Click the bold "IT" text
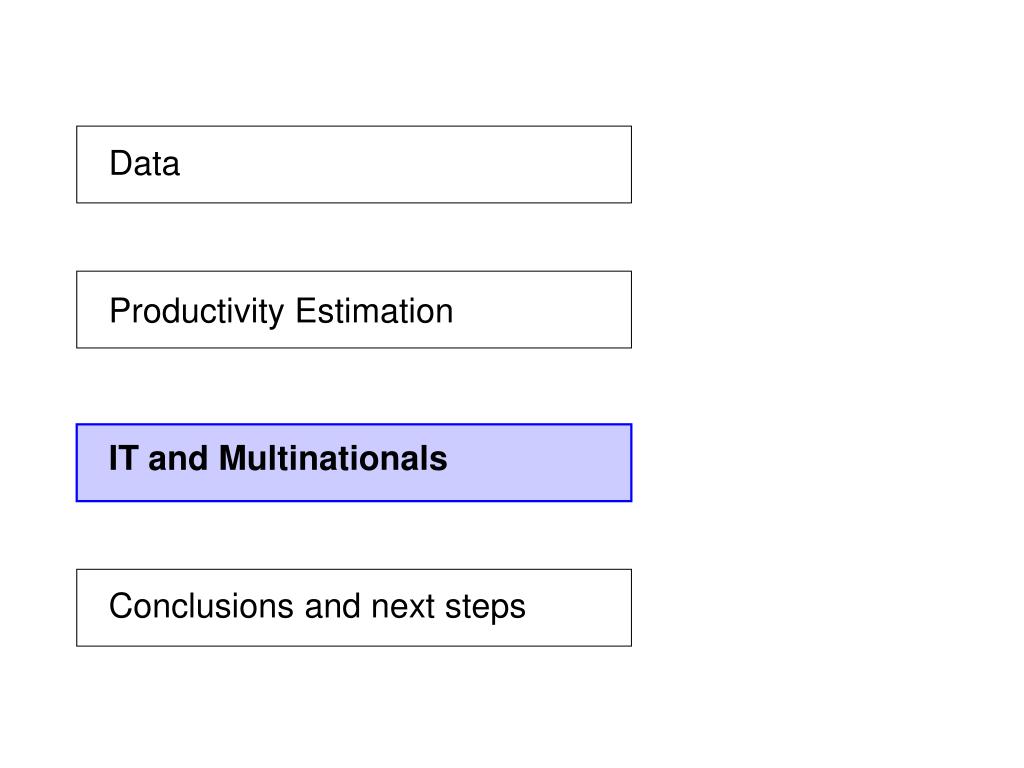 pyautogui.click(x=123, y=458)
